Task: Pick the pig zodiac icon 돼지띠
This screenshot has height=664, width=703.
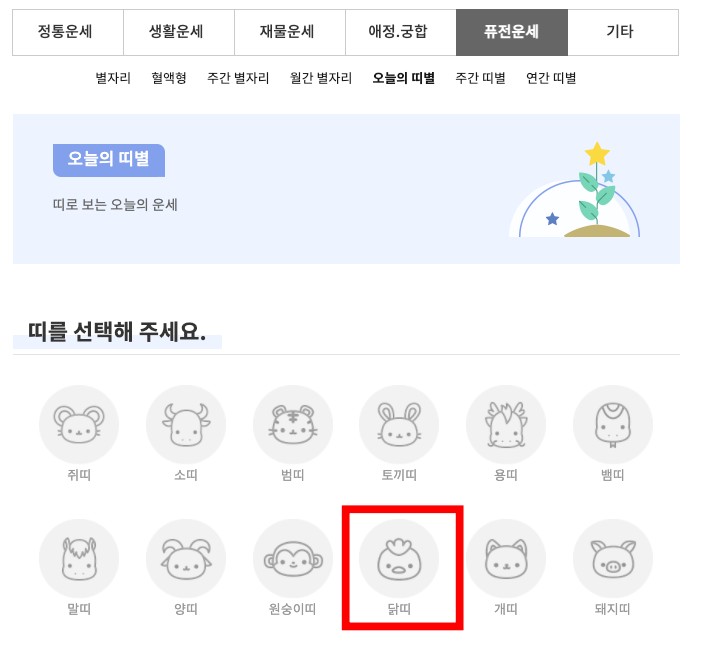Action: coord(612,559)
